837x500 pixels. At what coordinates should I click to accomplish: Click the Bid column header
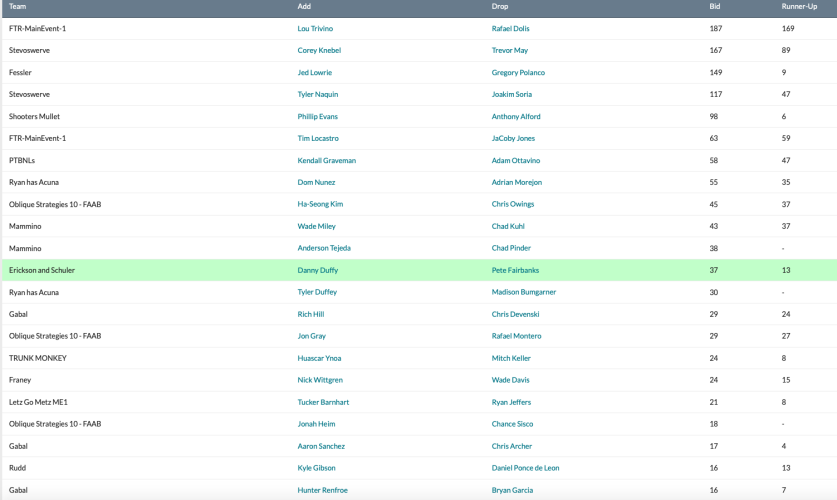point(715,6)
